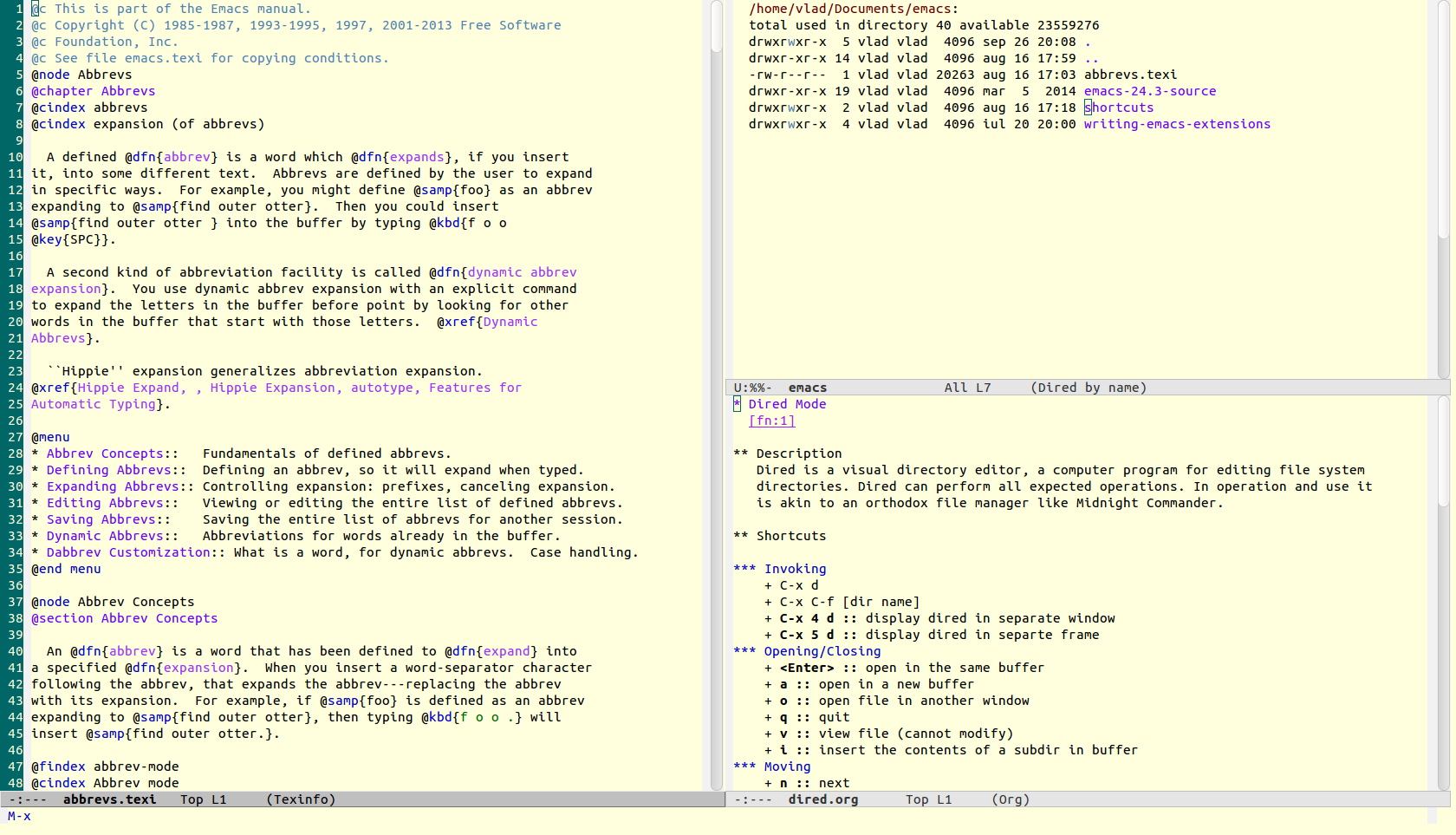This screenshot has height=835, width=1456.
Task: Click the 'Hippie Expand' xref text
Action: pos(128,388)
